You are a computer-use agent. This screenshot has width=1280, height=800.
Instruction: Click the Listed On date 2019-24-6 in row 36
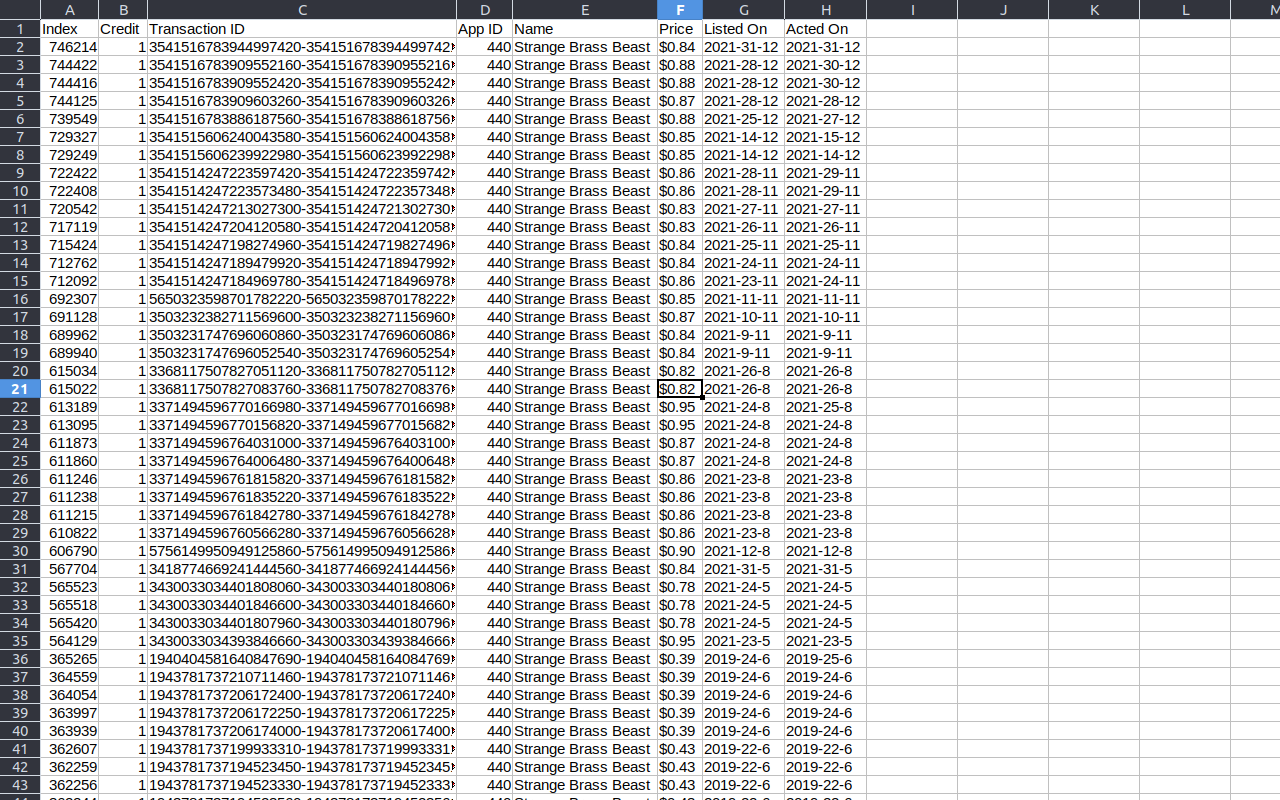[x=743, y=659]
